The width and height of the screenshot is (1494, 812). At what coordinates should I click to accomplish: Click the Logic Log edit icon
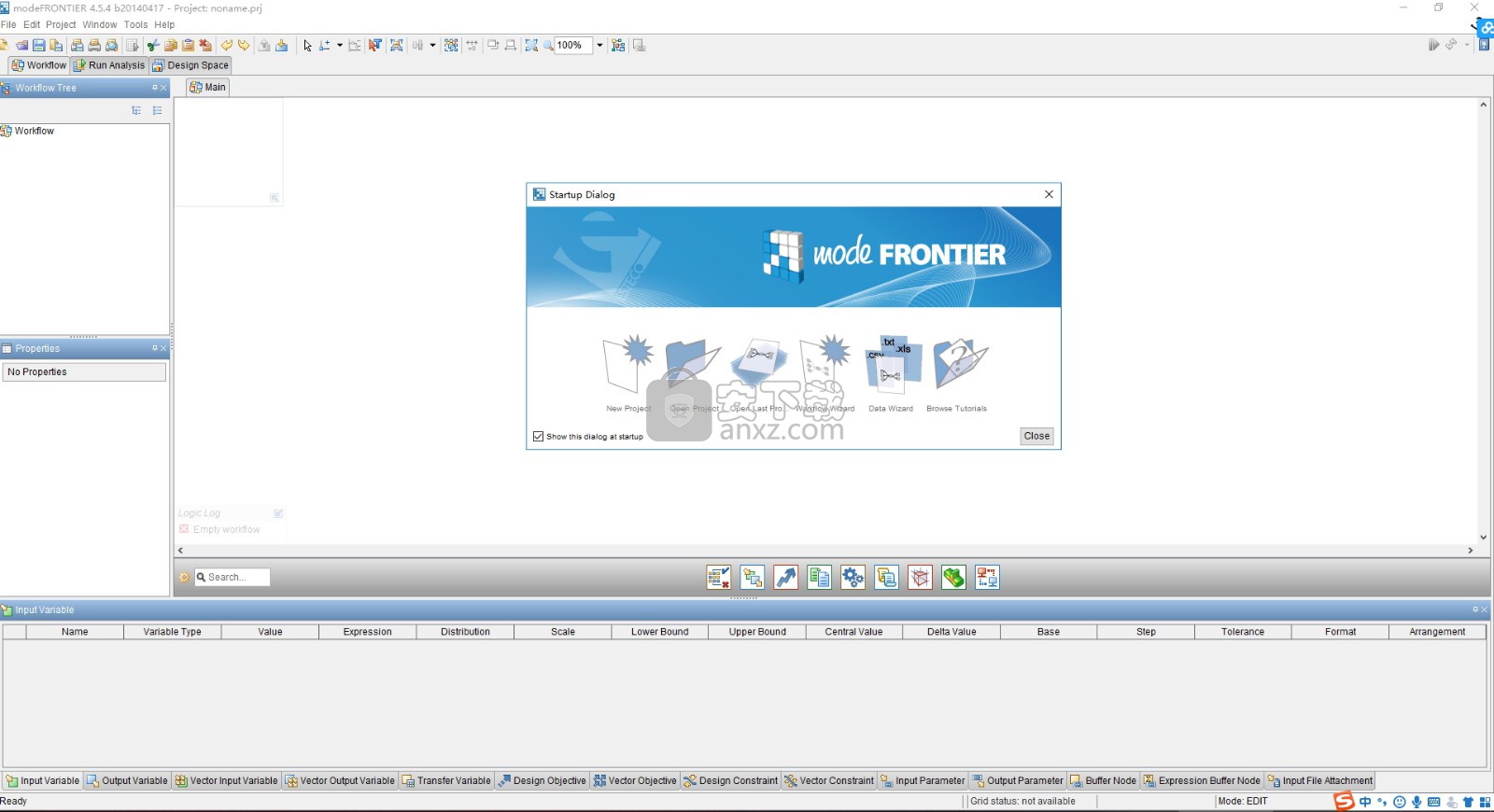[278, 513]
